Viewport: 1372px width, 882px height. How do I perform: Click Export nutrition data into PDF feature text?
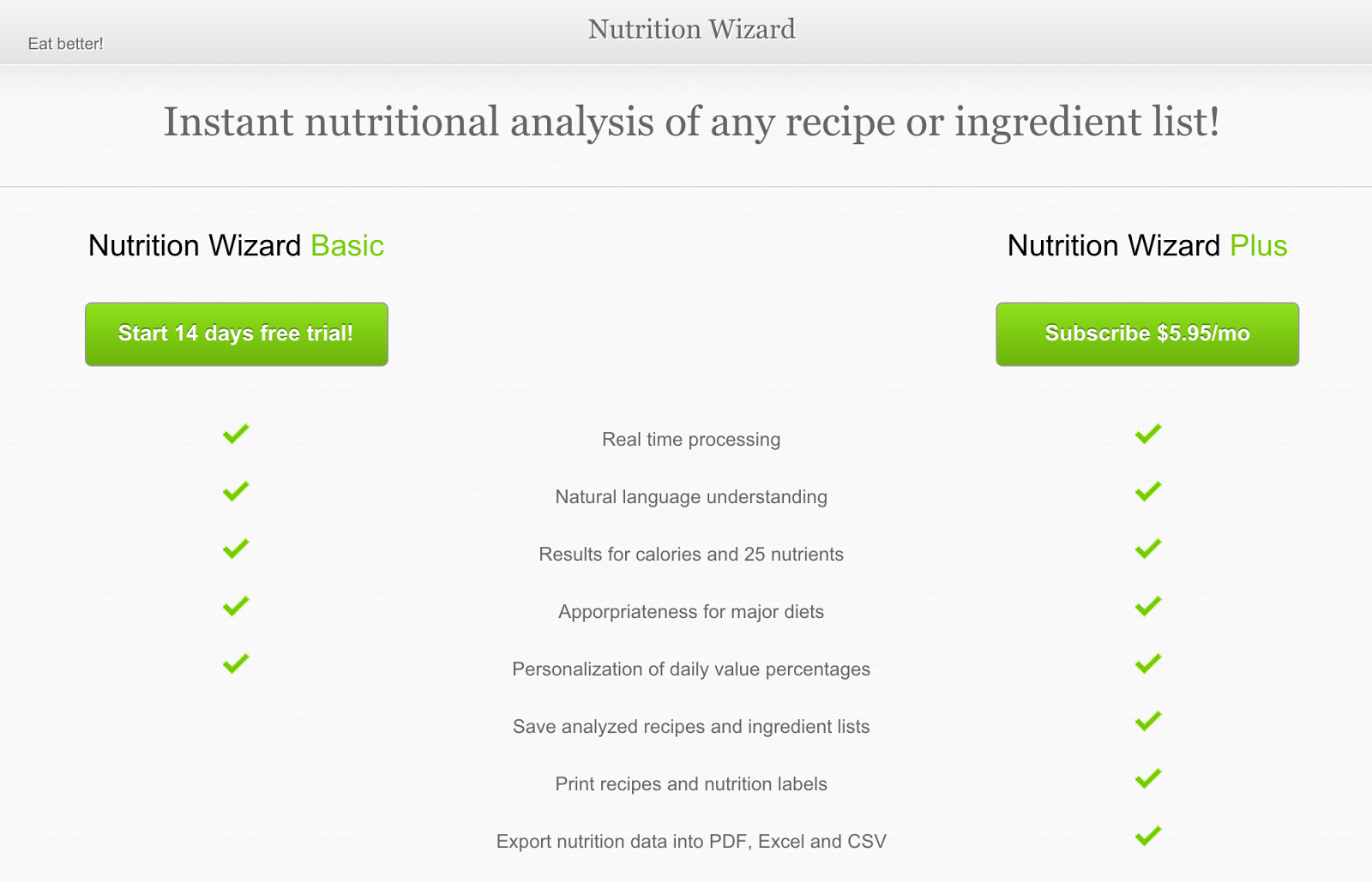[691, 842]
